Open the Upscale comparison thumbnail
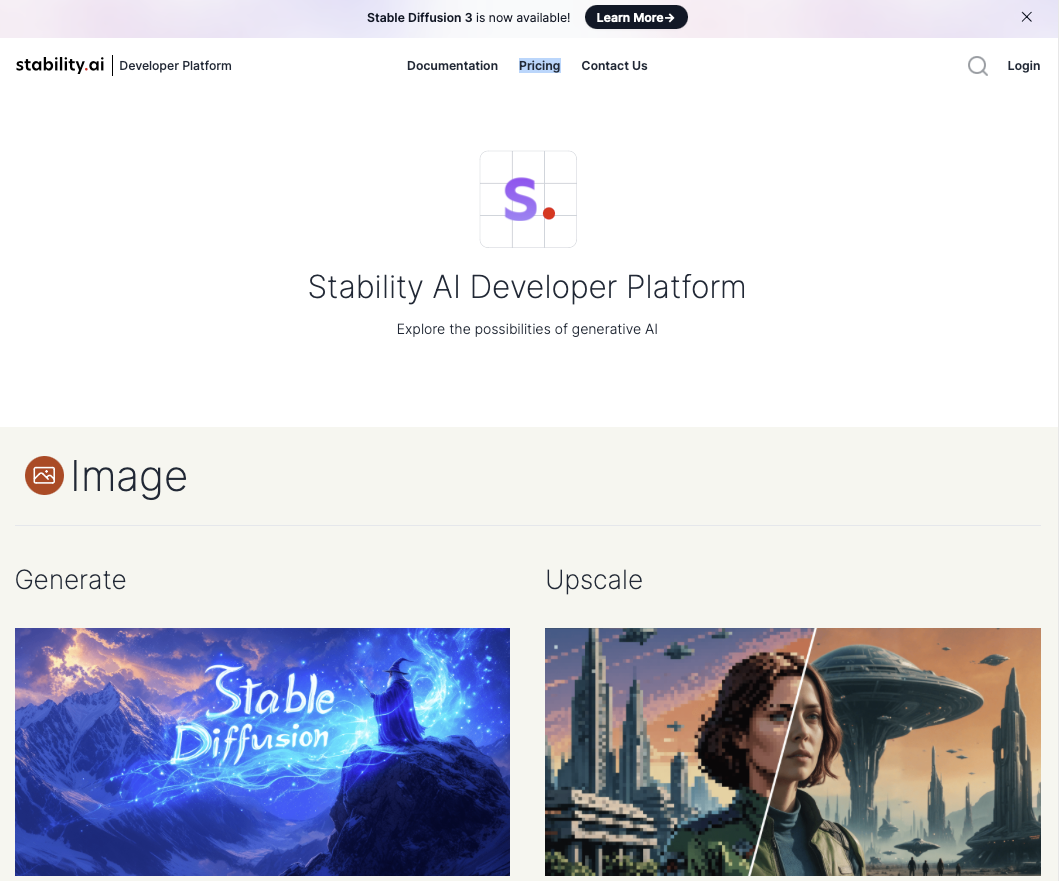This screenshot has height=881, width=1059. (793, 752)
